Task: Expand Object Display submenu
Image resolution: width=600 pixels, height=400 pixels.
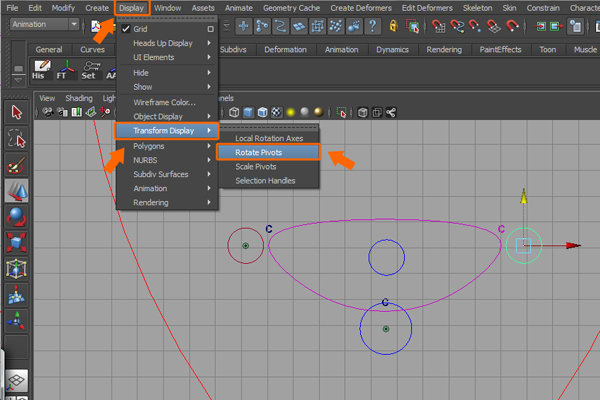Action: [x=167, y=116]
